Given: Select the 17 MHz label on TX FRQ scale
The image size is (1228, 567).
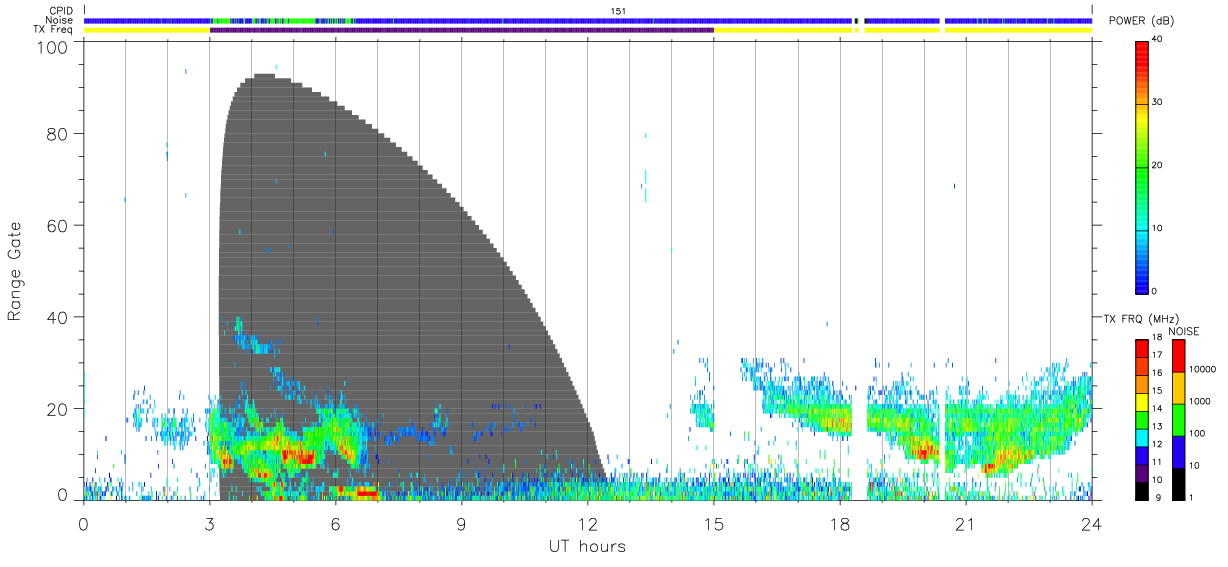Looking at the screenshot, I should [x=1157, y=355].
